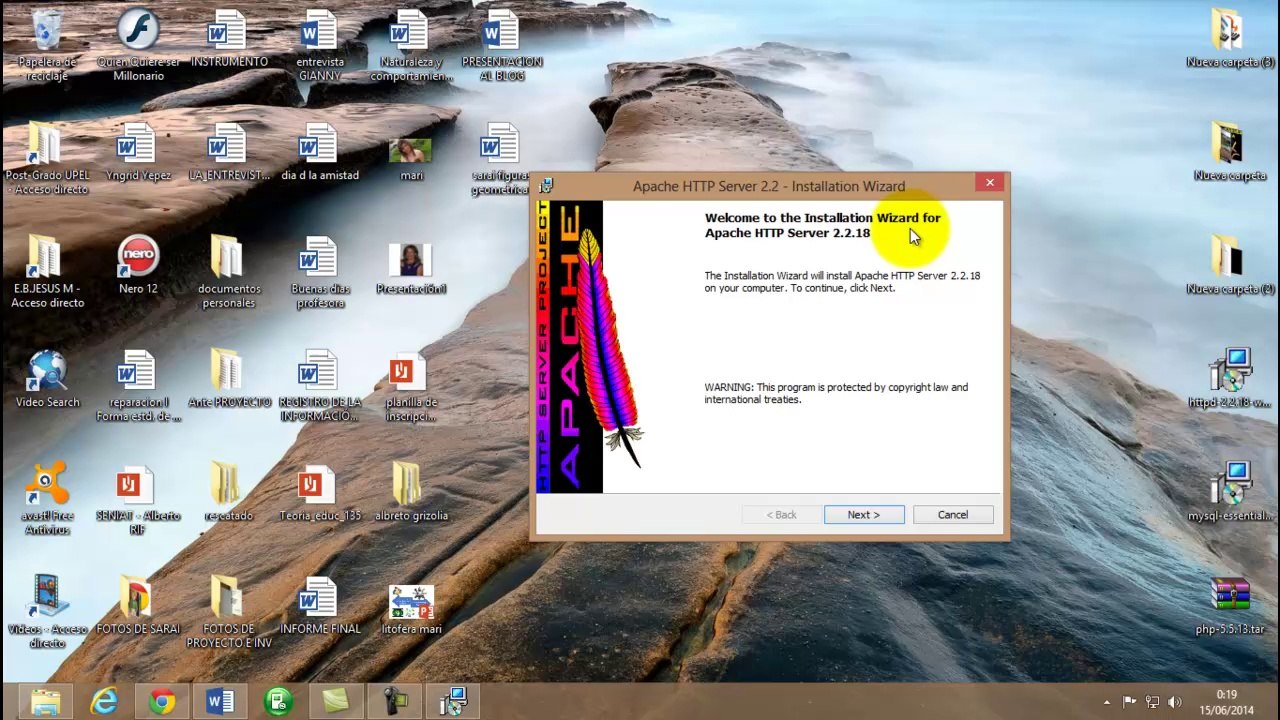The width and height of the screenshot is (1280, 720).
Task: Select the Video Search desktop icon
Action: [47, 379]
